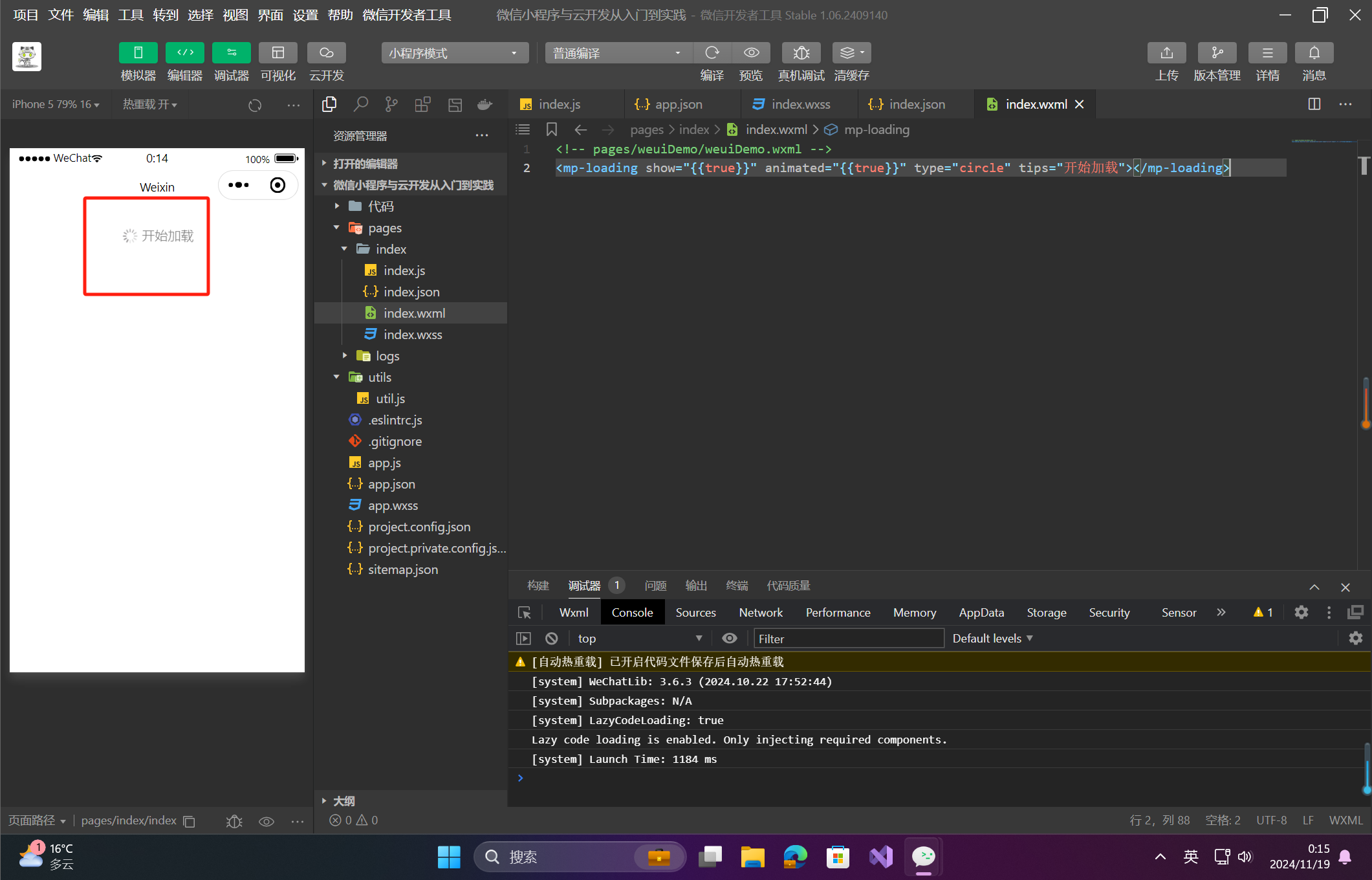Click the 编译 refresh icon
The height and width of the screenshot is (880, 1372).
[x=712, y=53]
